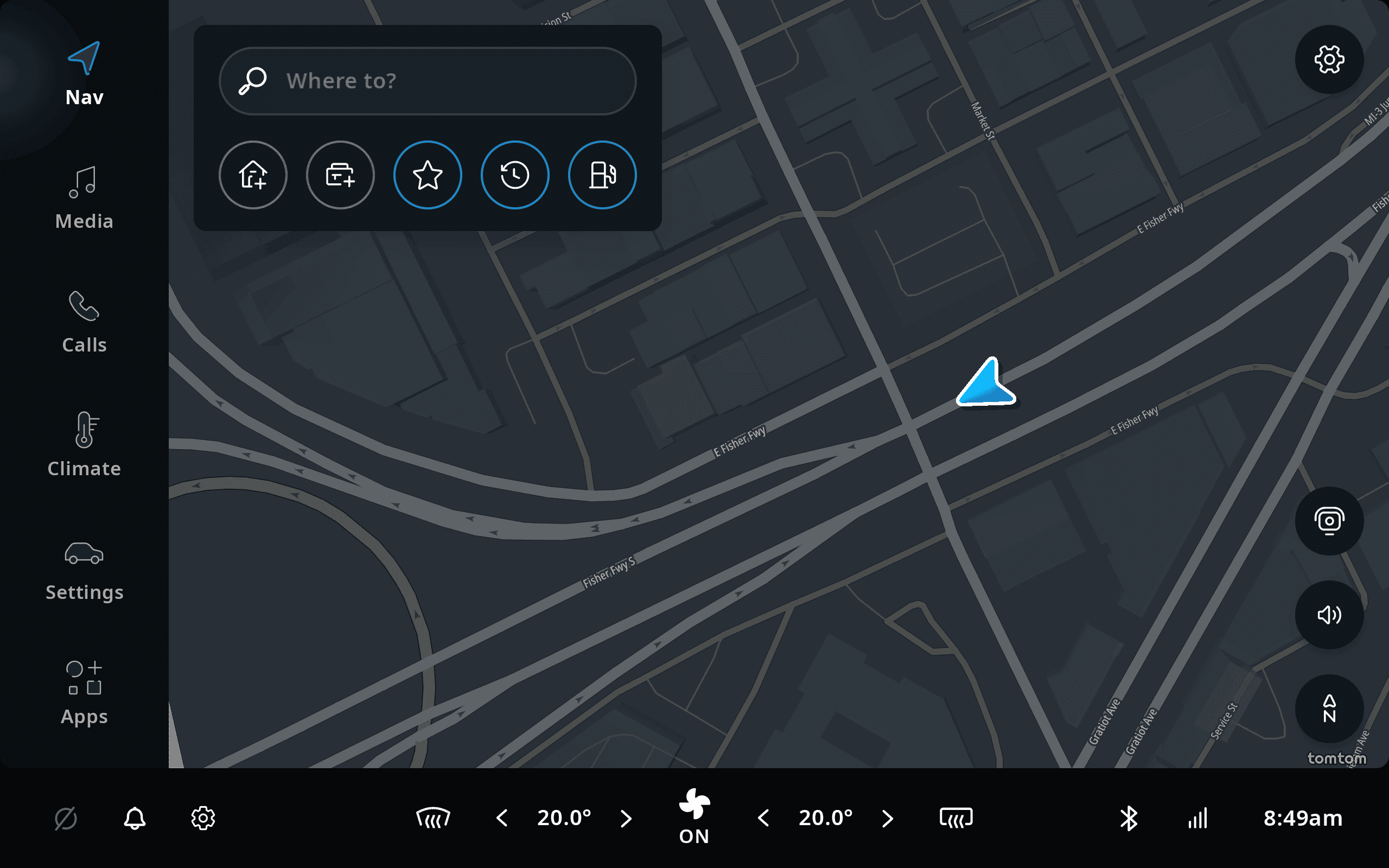Find nearby gas stations
The width and height of the screenshot is (1389, 868).
tap(602, 175)
